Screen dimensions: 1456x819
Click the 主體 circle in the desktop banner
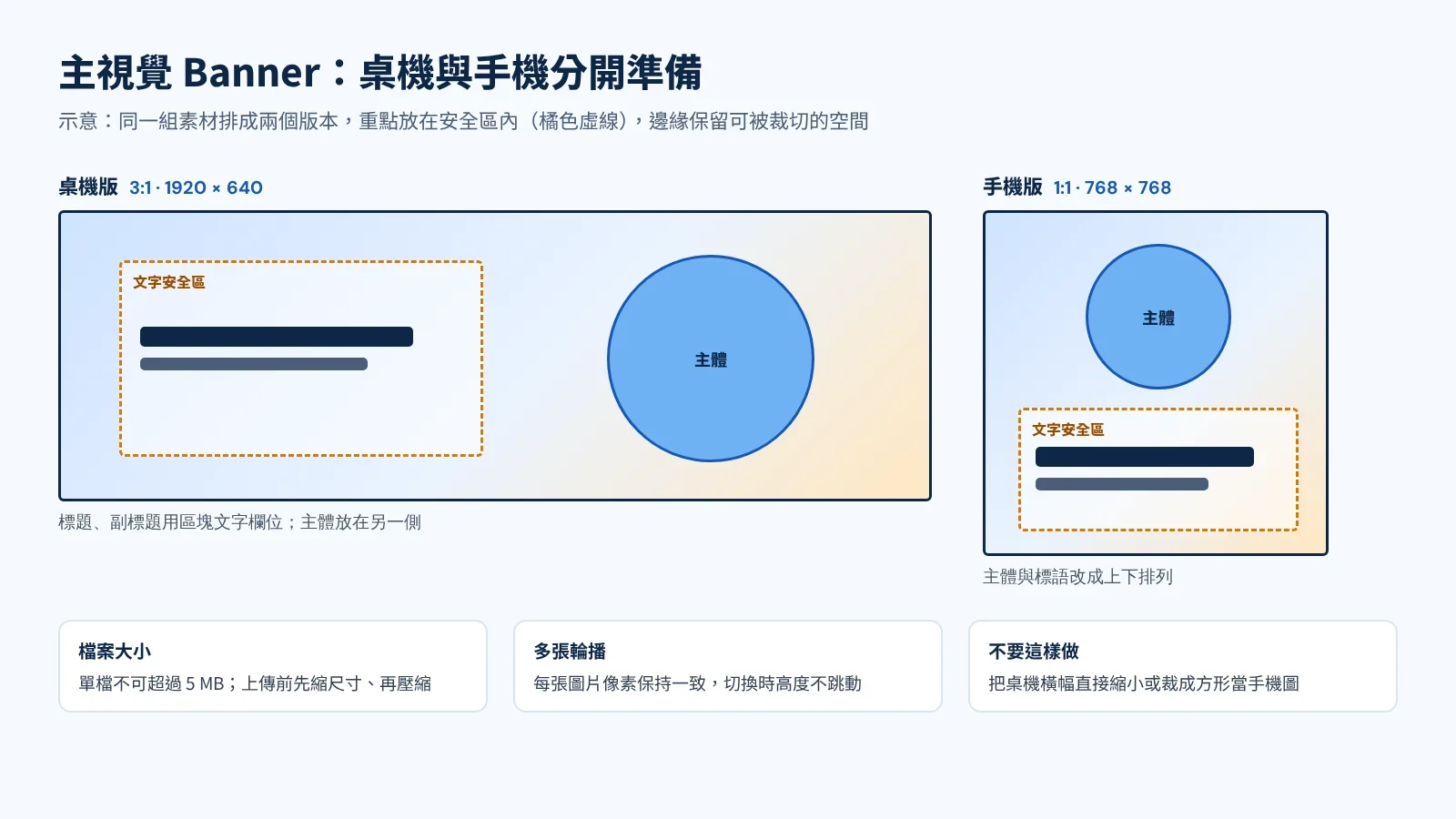(711, 359)
